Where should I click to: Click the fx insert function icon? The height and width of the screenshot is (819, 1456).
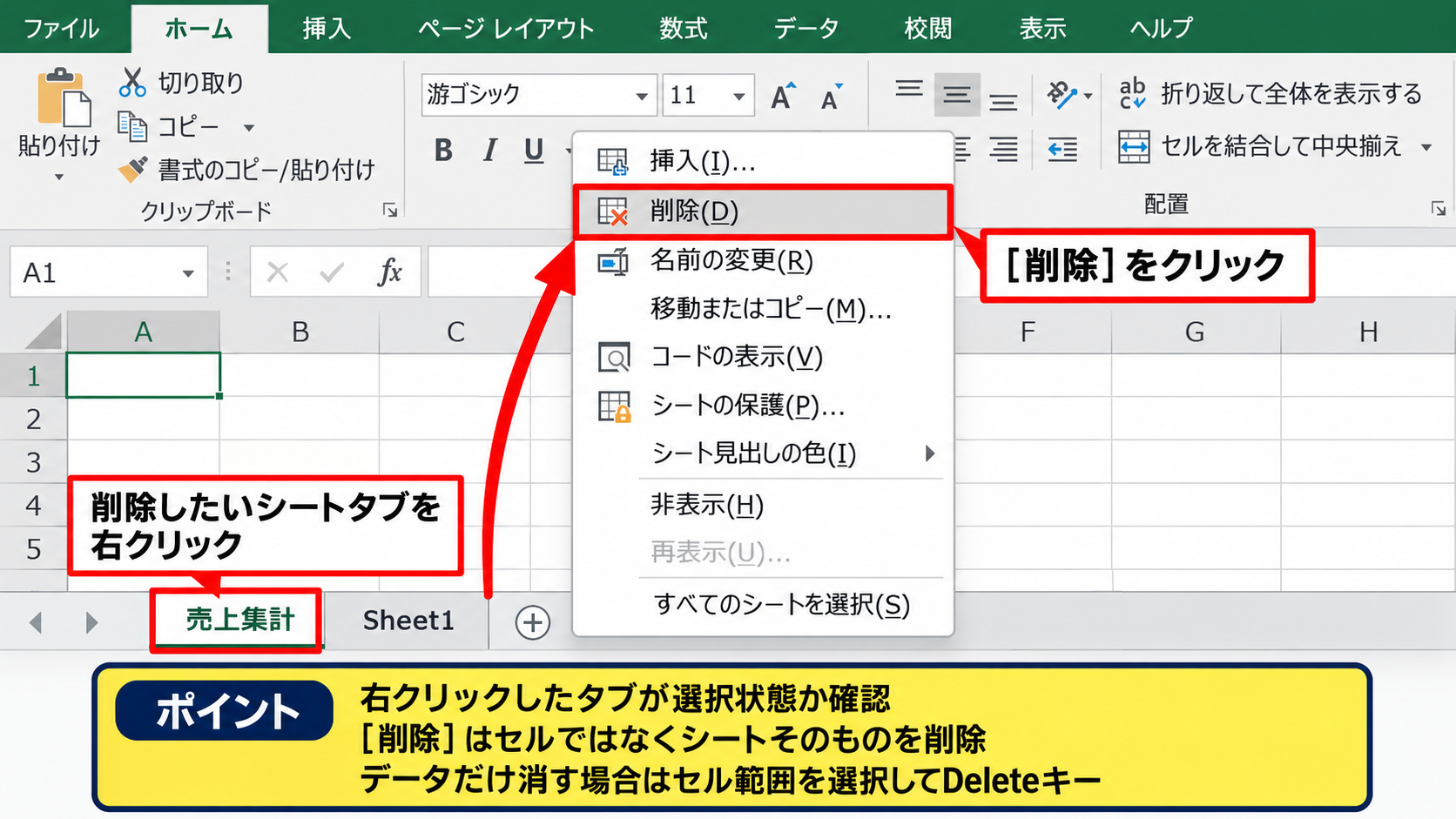click(x=389, y=272)
